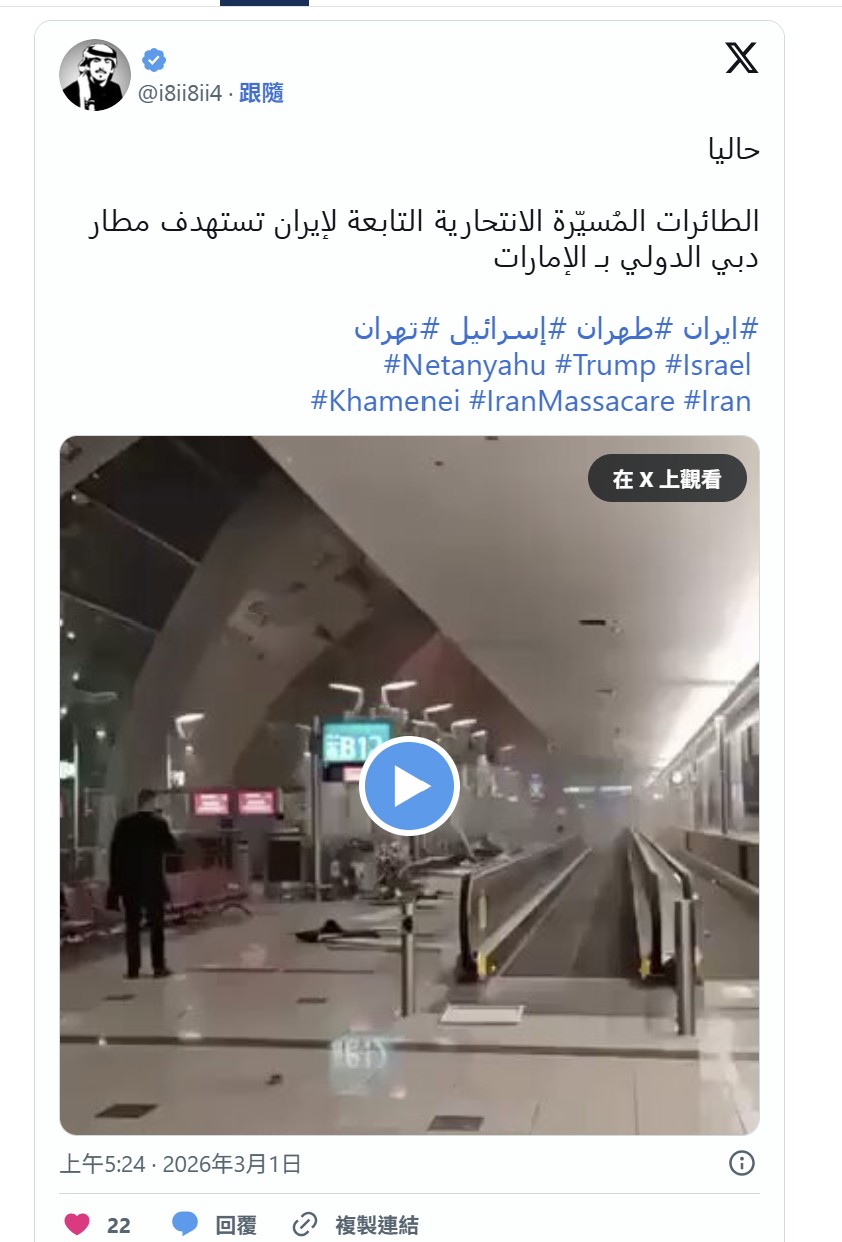Click the post timestamp 上午5:24
842x1242 pixels.
tap(103, 1164)
